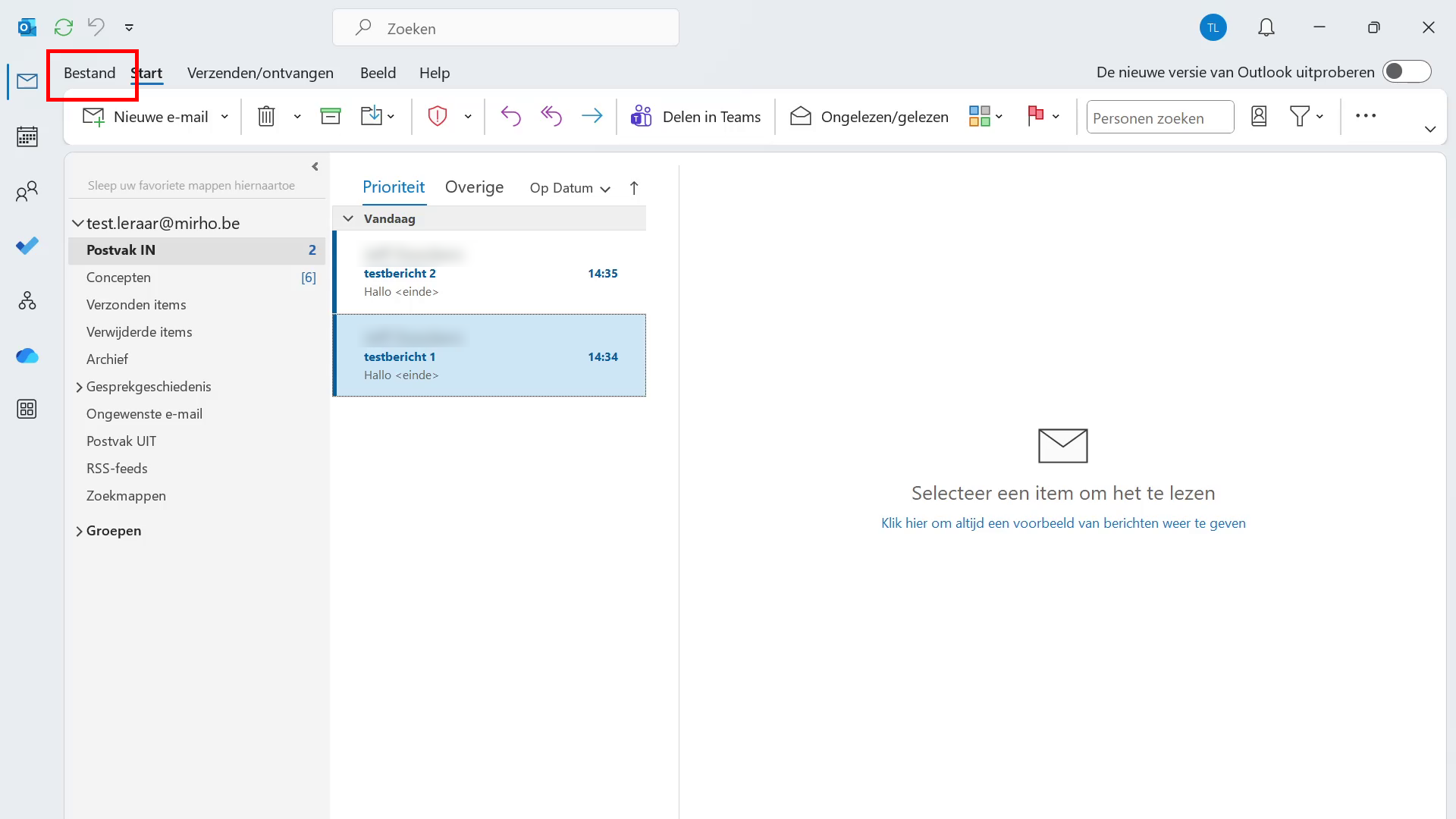Click the Archive icon in ribbon
Image resolution: width=1456 pixels, height=819 pixels.
pyautogui.click(x=331, y=116)
